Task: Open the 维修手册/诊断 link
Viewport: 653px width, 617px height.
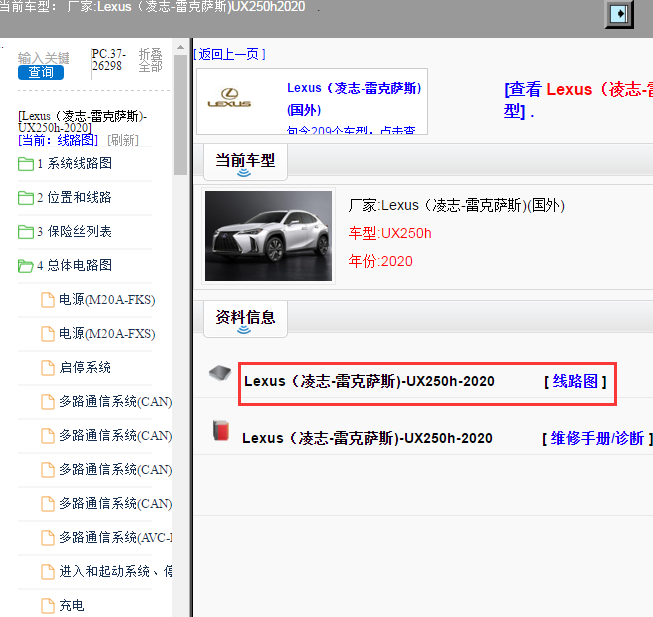Action: [x=597, y=438]
